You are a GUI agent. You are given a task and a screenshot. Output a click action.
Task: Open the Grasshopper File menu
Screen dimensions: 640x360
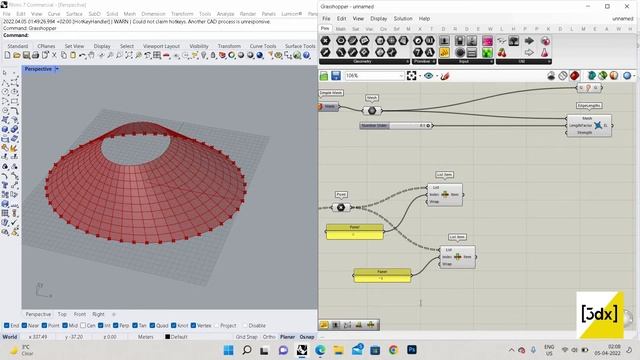click(326, 18)
